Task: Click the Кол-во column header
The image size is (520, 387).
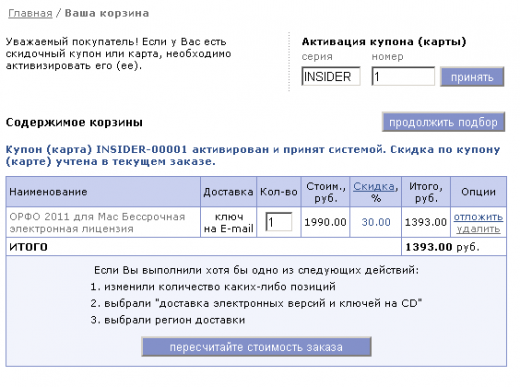Action: point(279,192)
